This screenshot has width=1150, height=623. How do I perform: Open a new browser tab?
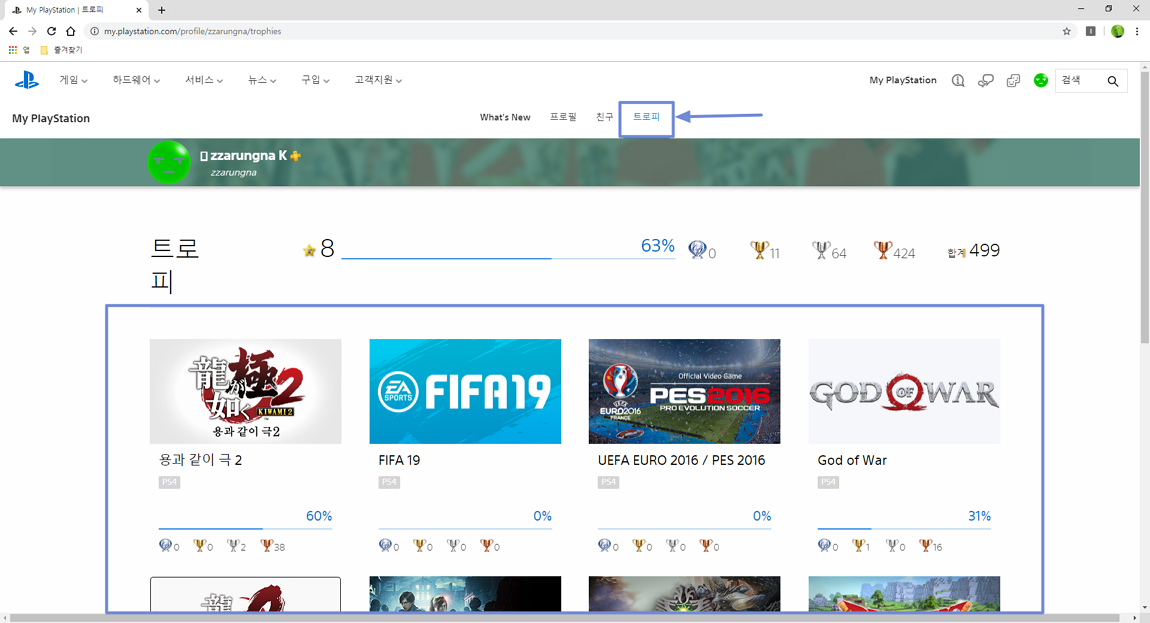pyautogui.click(x=161, y=10)
